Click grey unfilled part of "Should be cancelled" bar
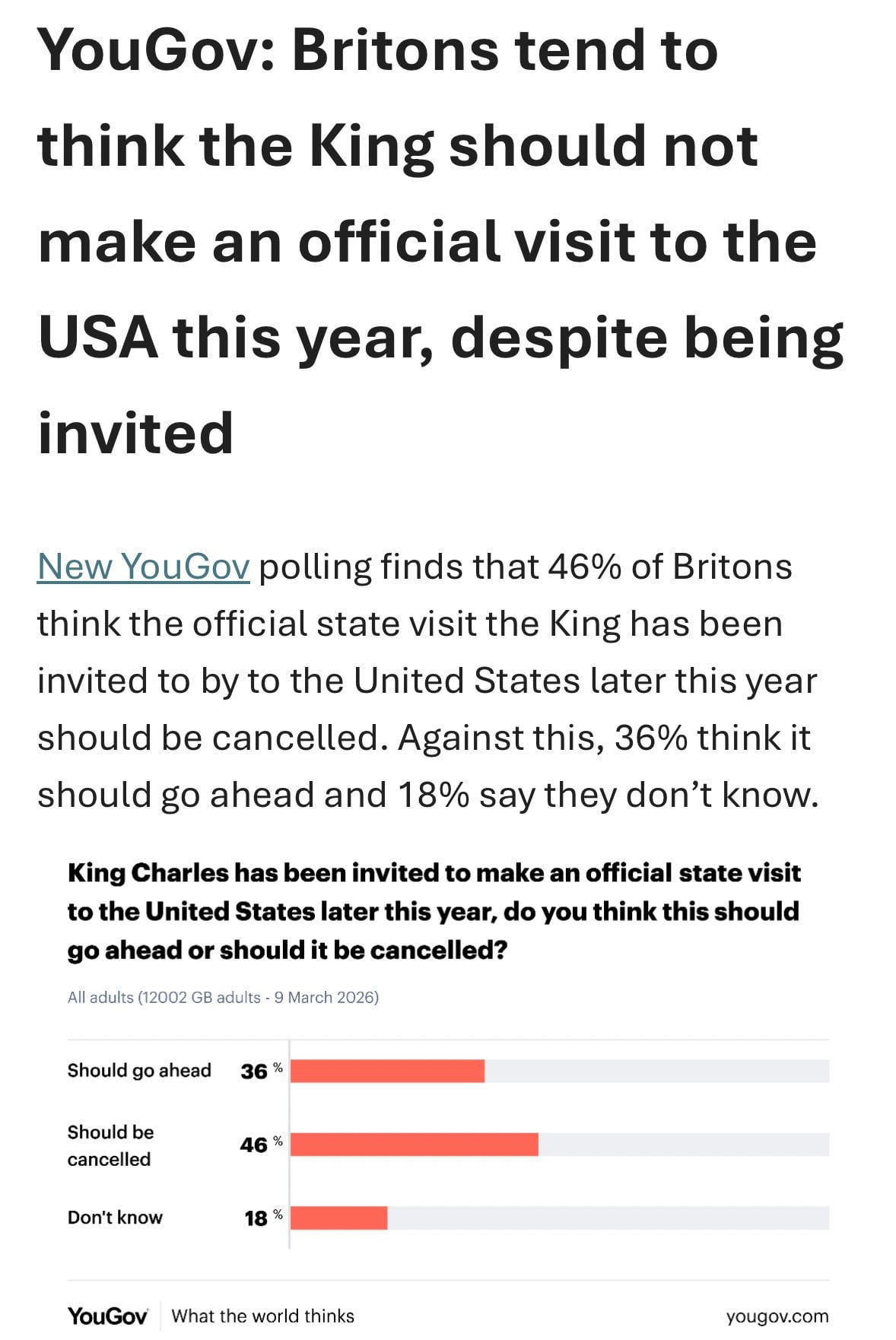This screenshot has height=1340, width=896. click(683, 1145)
